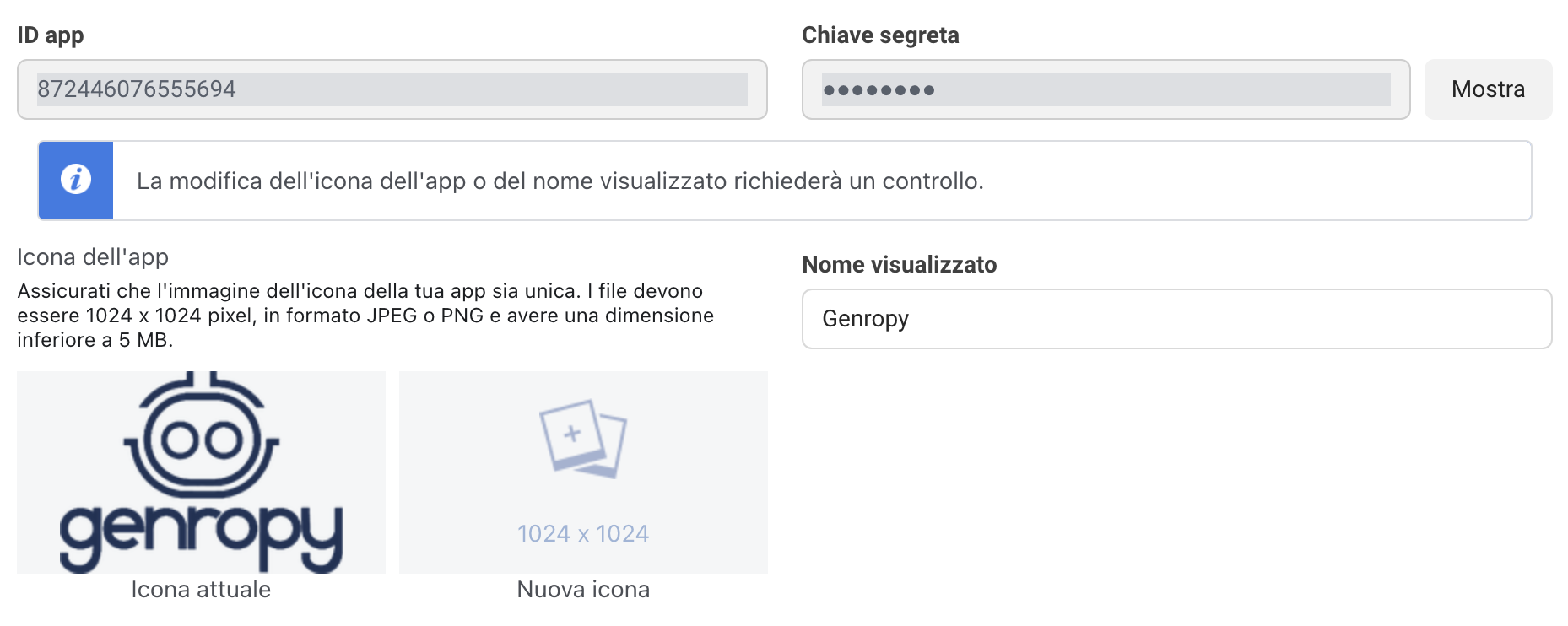Click the Chiave segreta label
The width and height of the screenshot is (1568, 626).
(880, 35)
